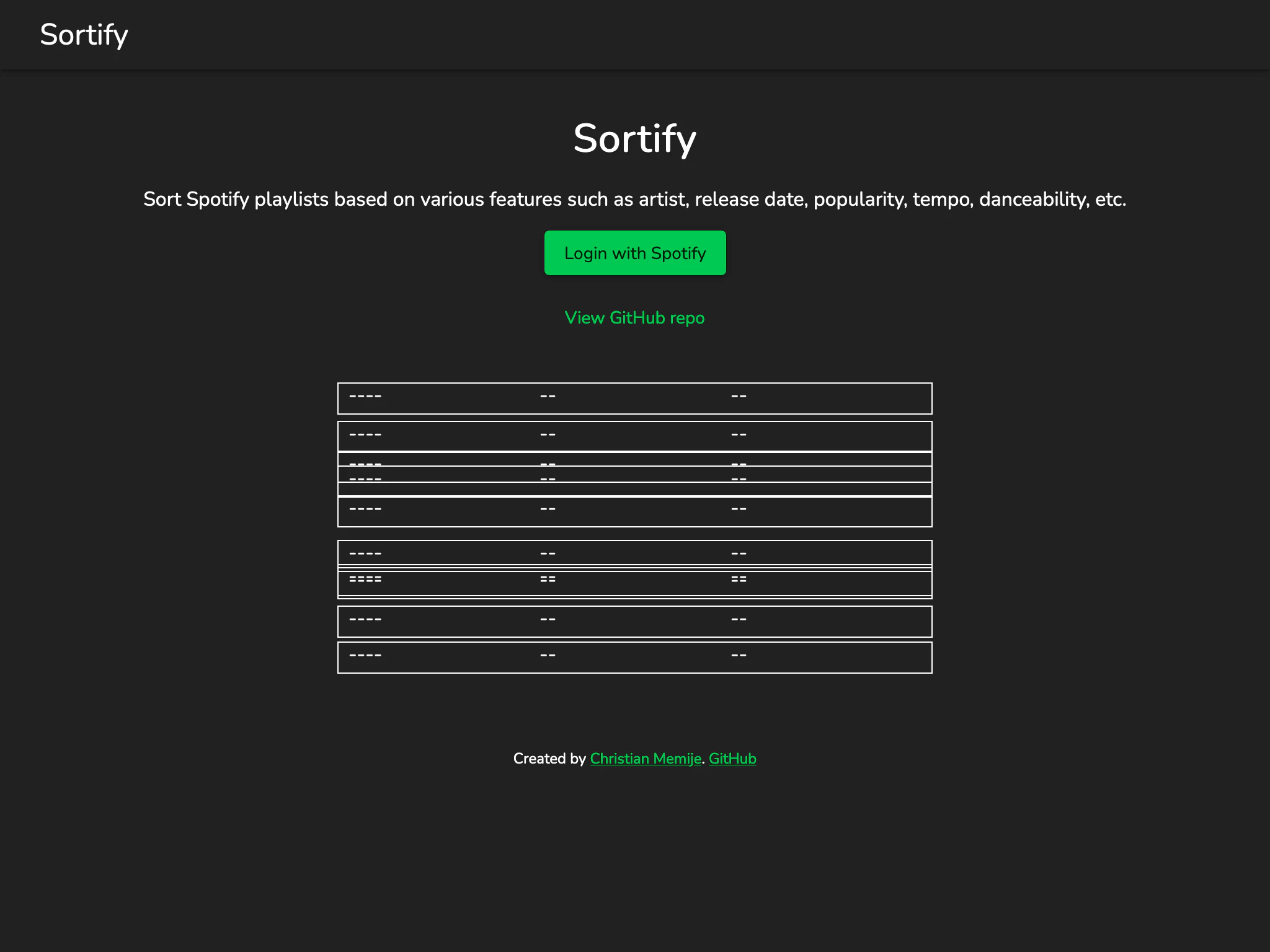Visit Christian Memije's profile link
Image resolution: width=1270 pixels, height=952 pixels.
coord(646,758)
